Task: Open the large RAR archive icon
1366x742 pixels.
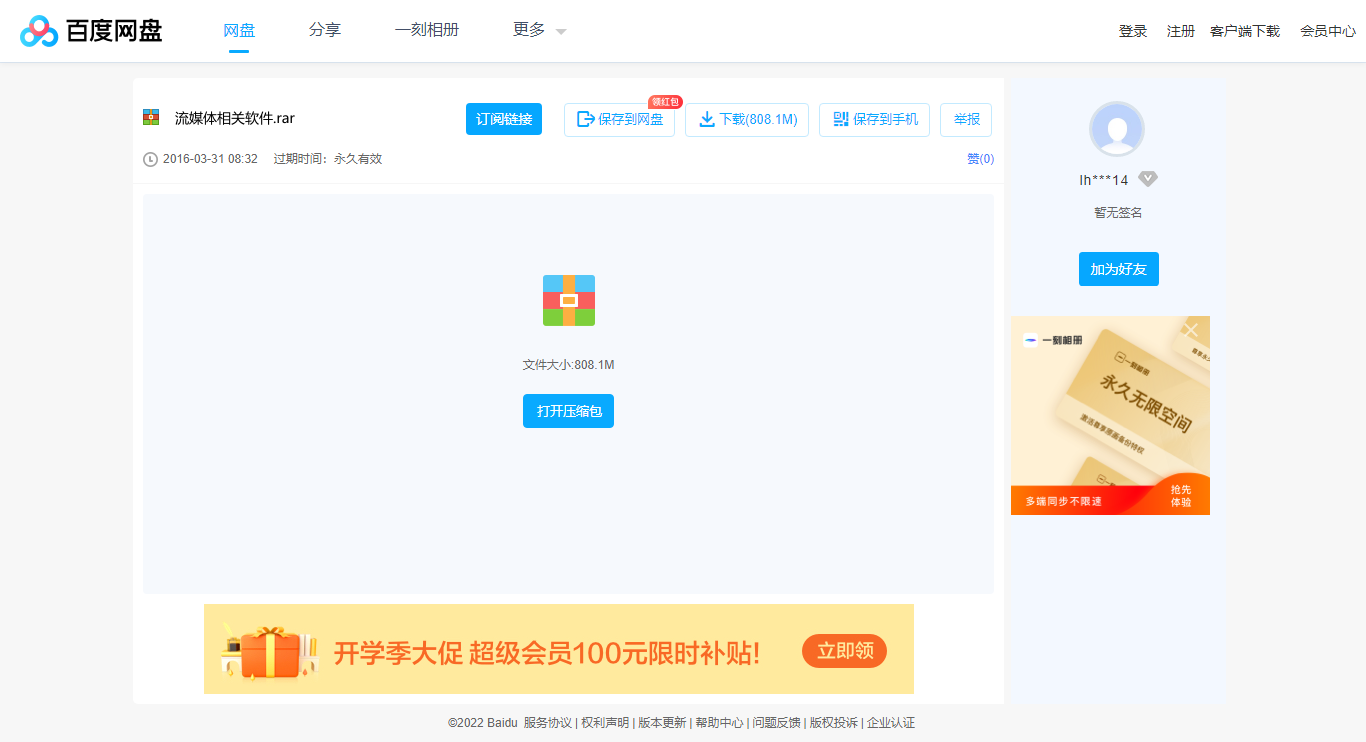Action: pyautogui.click(x=568, y=300)
